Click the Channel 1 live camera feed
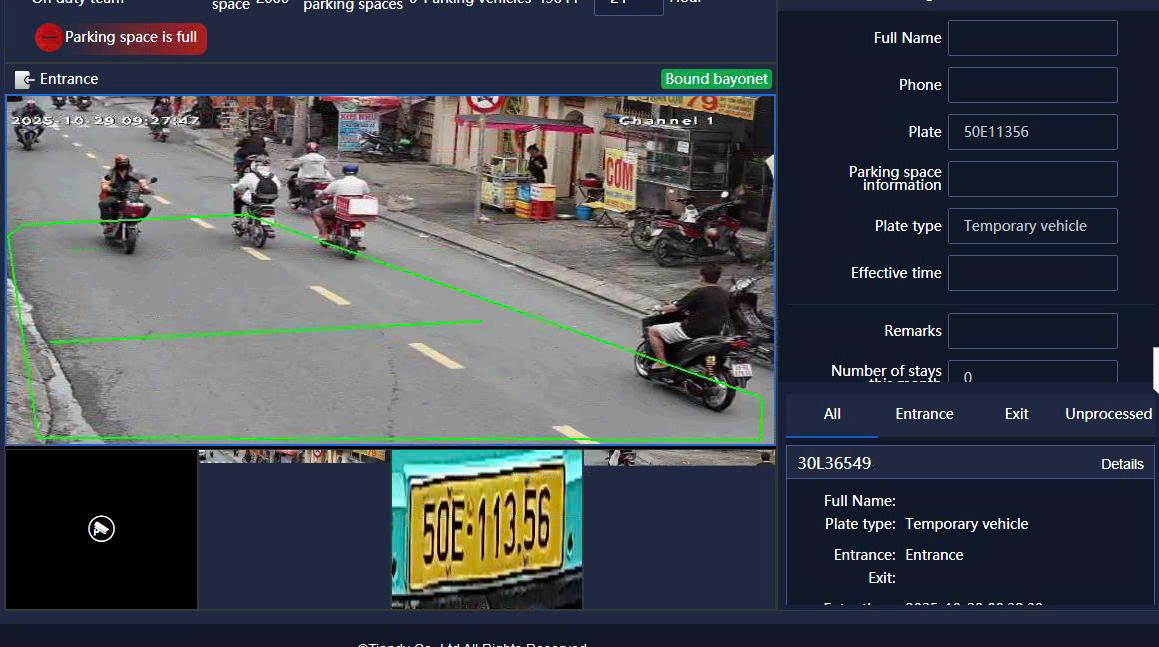1159x647 pixels. [390, 268]
